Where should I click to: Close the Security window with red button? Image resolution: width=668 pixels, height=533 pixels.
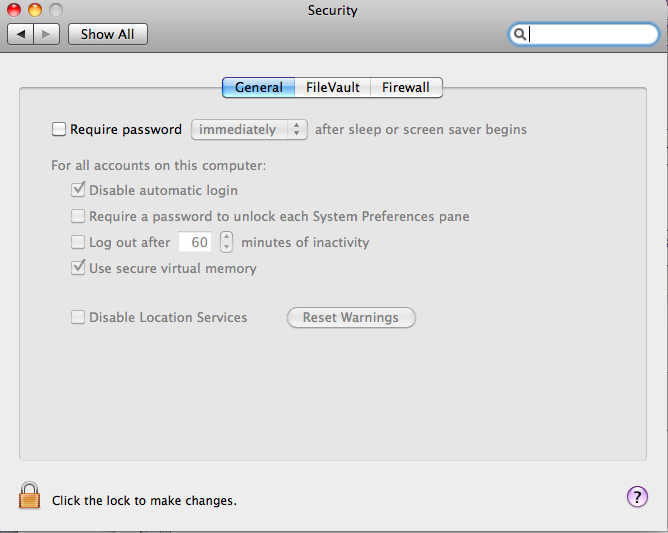coord(14,10)
